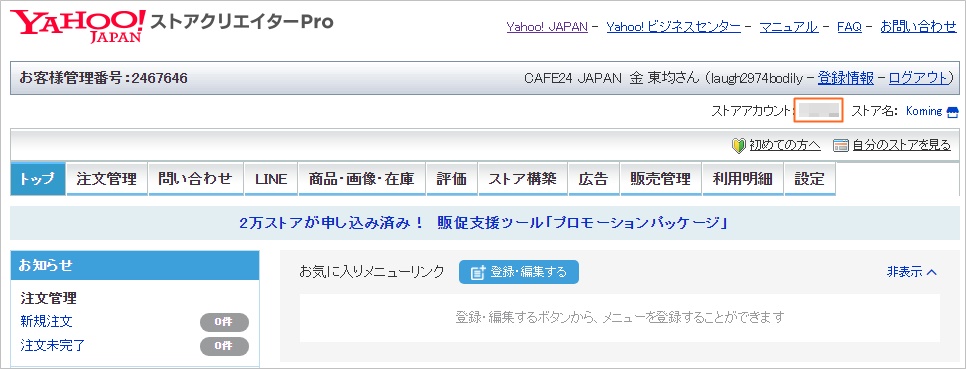966x369 pixels.
Task: Open the お問い合わせ header link
Action: coord(918,27)
